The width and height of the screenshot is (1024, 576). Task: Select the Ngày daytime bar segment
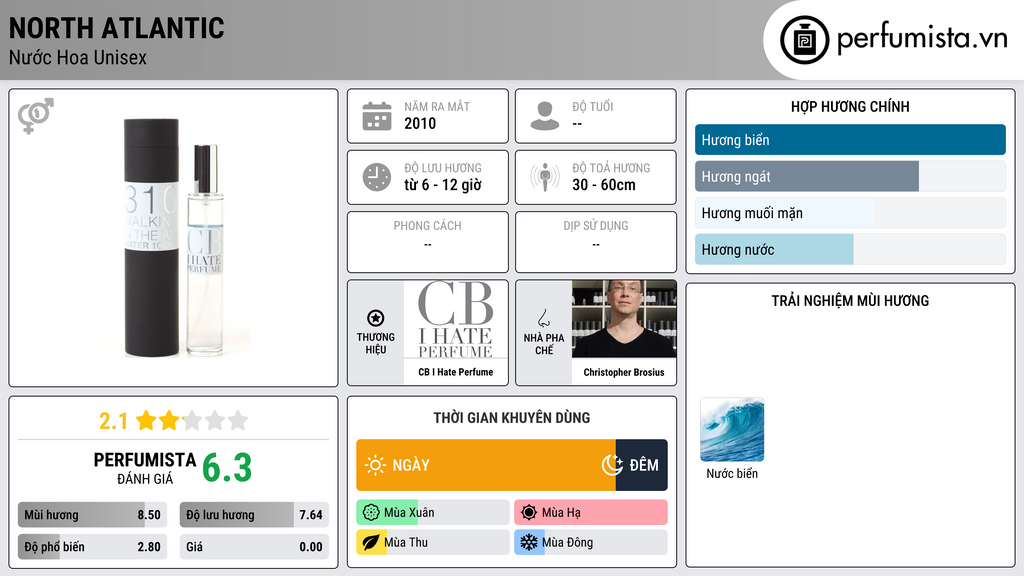[x=486, y=465]
